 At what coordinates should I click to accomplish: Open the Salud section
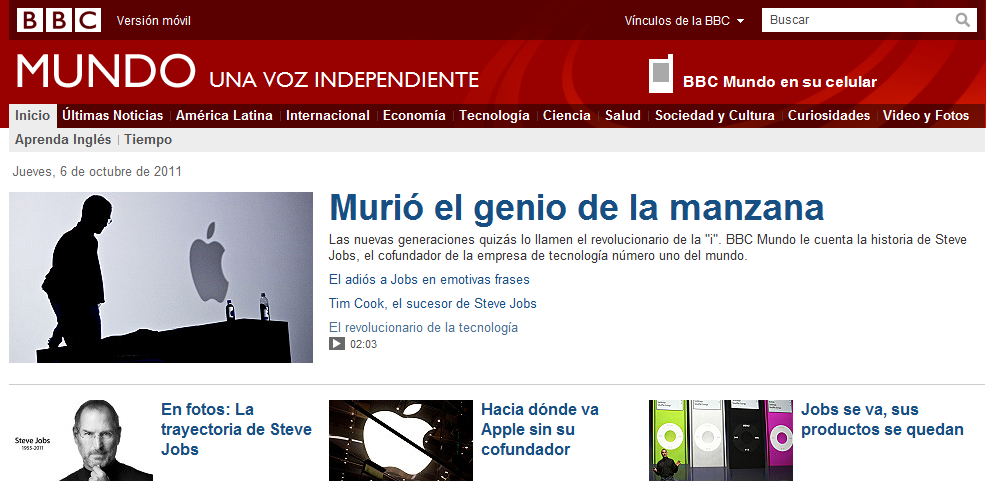(623, 116)
